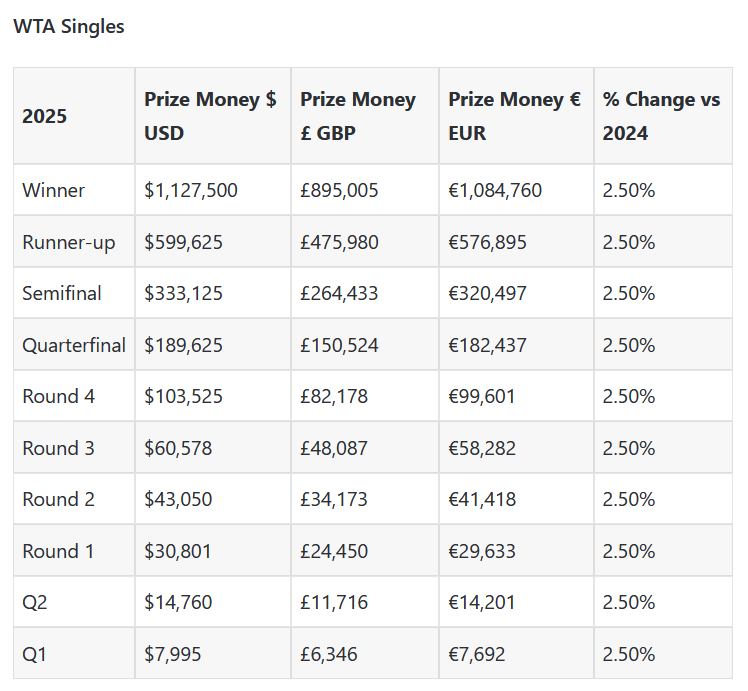Click the Round 2 $43,050 cell
748x691 pixels.
(x=179, y=499)
